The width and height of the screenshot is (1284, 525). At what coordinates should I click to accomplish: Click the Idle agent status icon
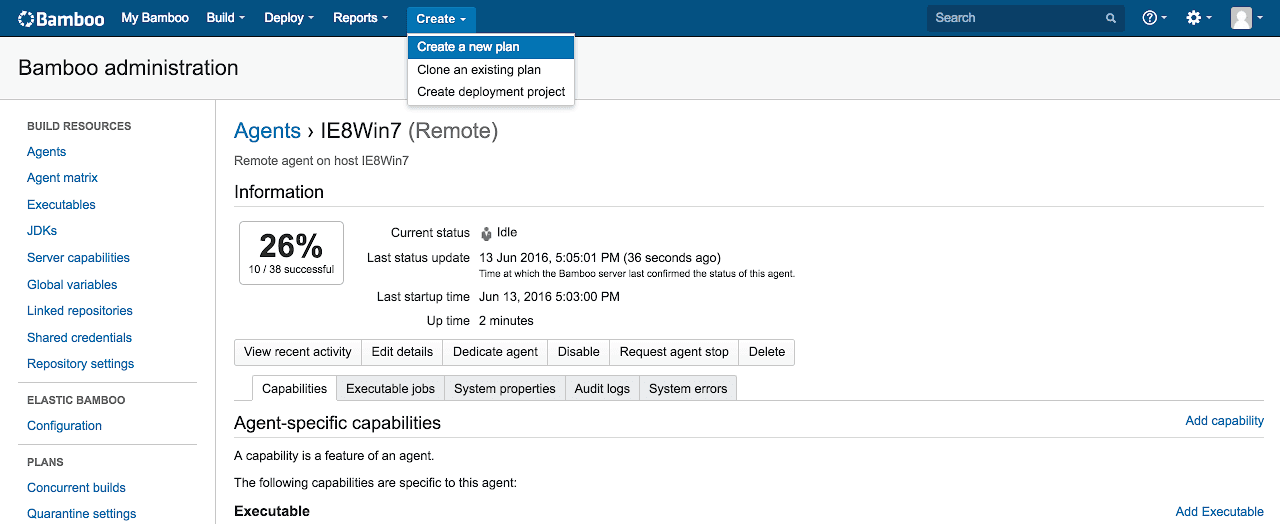tap(486, 233)
